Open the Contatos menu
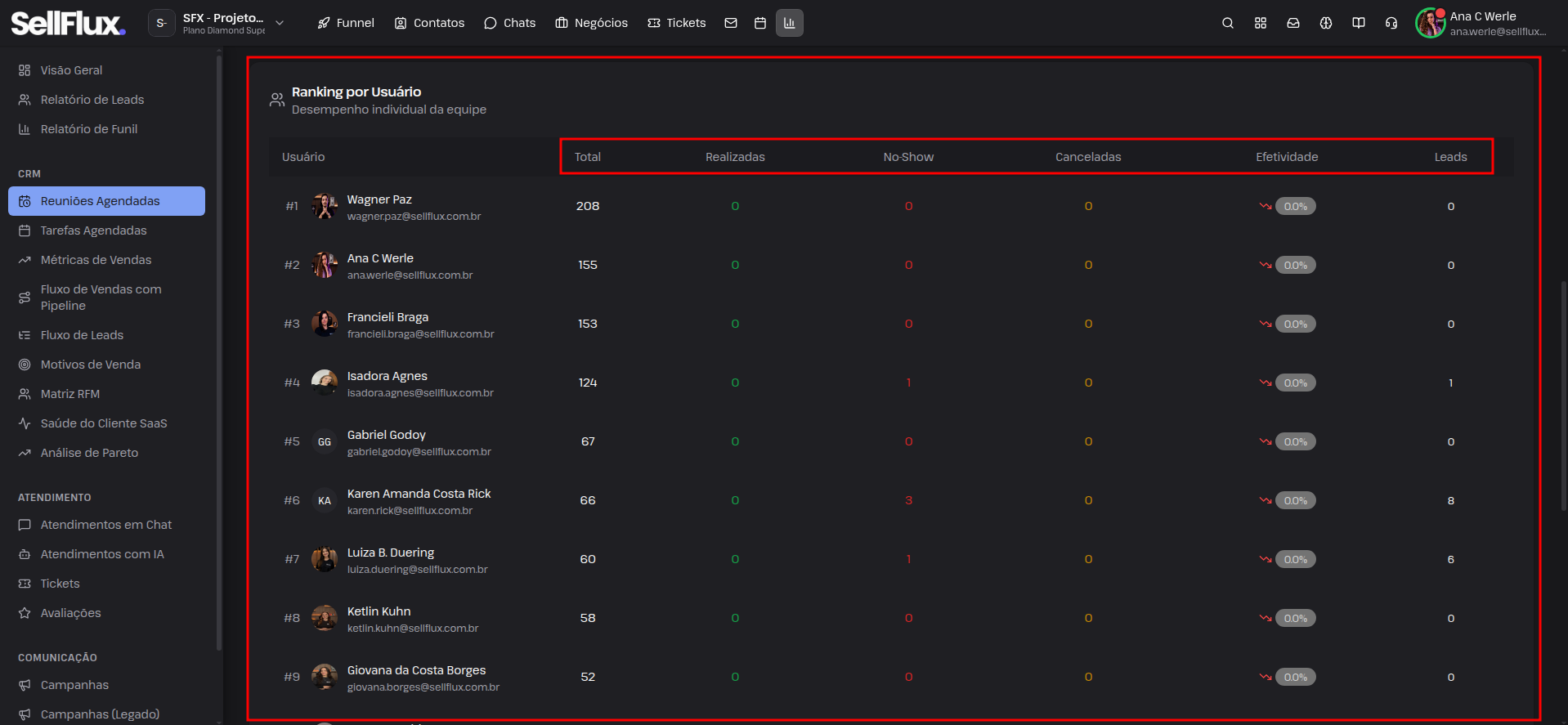The image size is (1568, 725). click(x=430, y=23)
